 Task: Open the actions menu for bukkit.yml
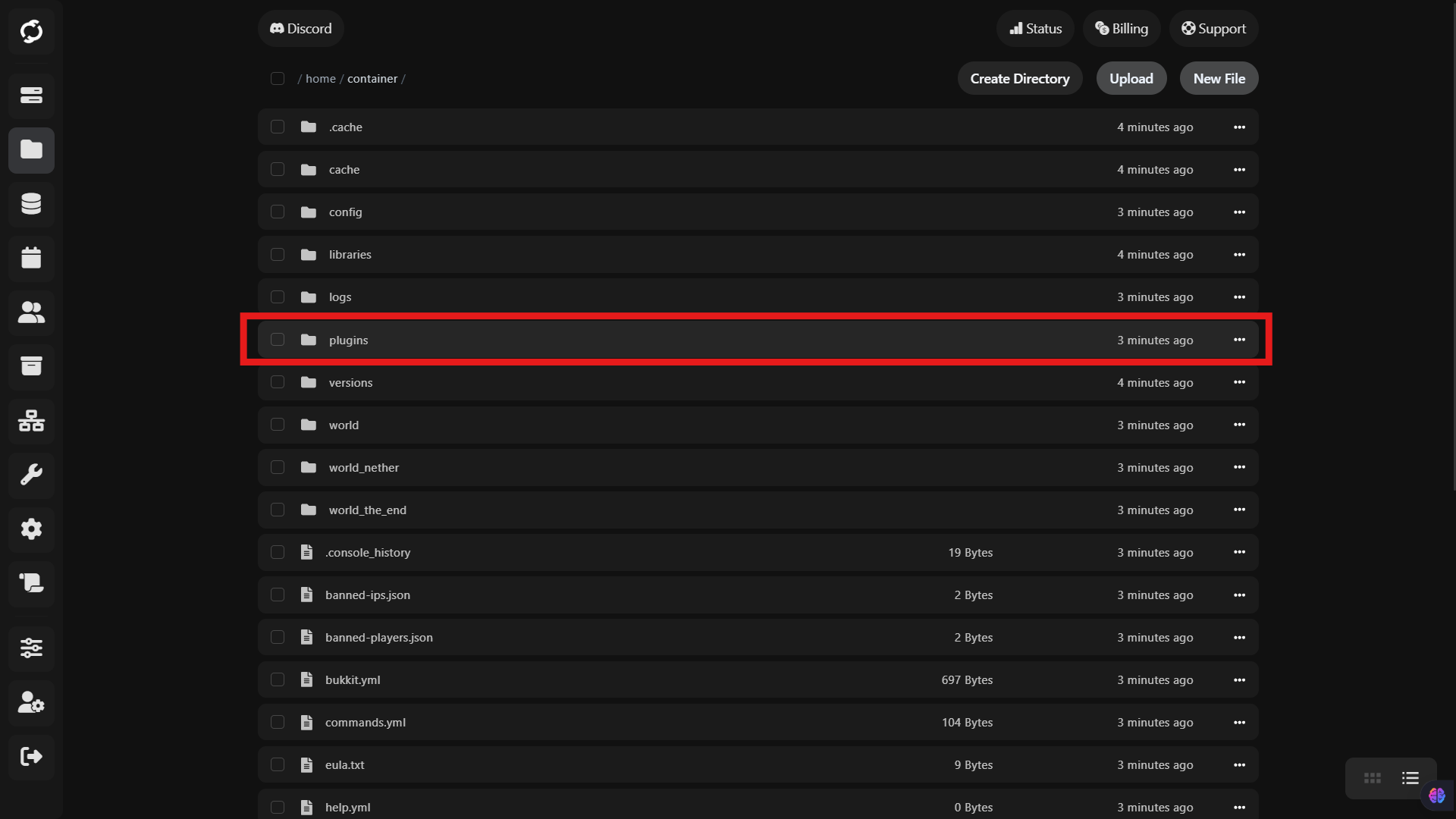(x=1240, y=679)
